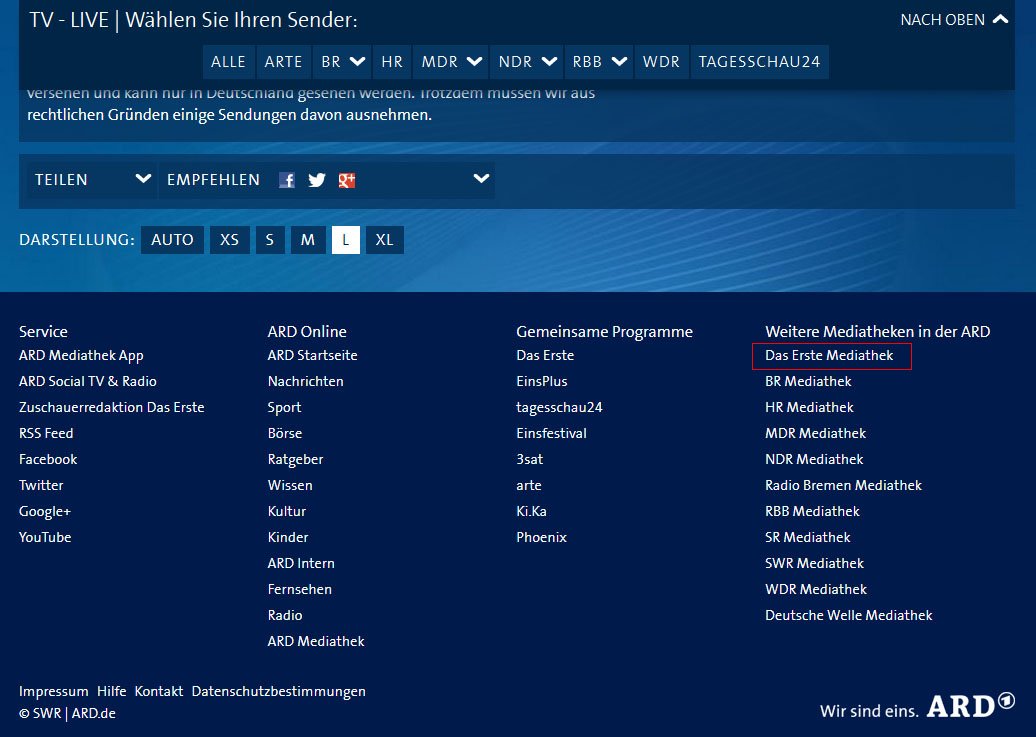This screenshot has width=1036, height=737.
Task: Set display size to XS
Action: click(229, 240)
